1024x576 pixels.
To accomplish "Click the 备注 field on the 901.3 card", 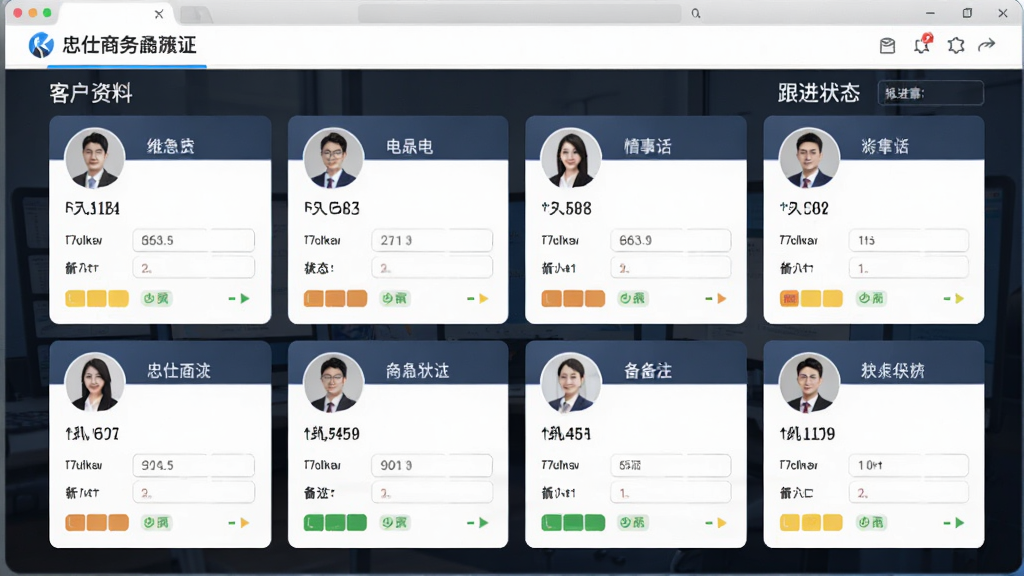I will pyautogui.click(x=432, y=492).
